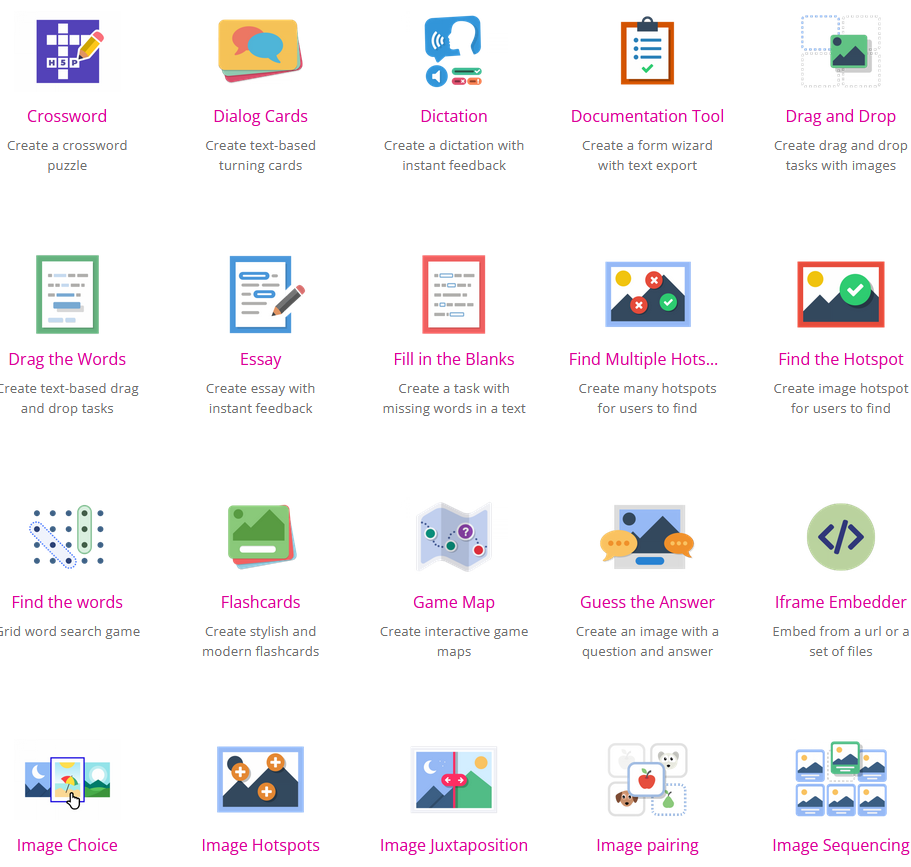
Task: Click the Dictation speaking head icon
Action: (x=454, y=51)
